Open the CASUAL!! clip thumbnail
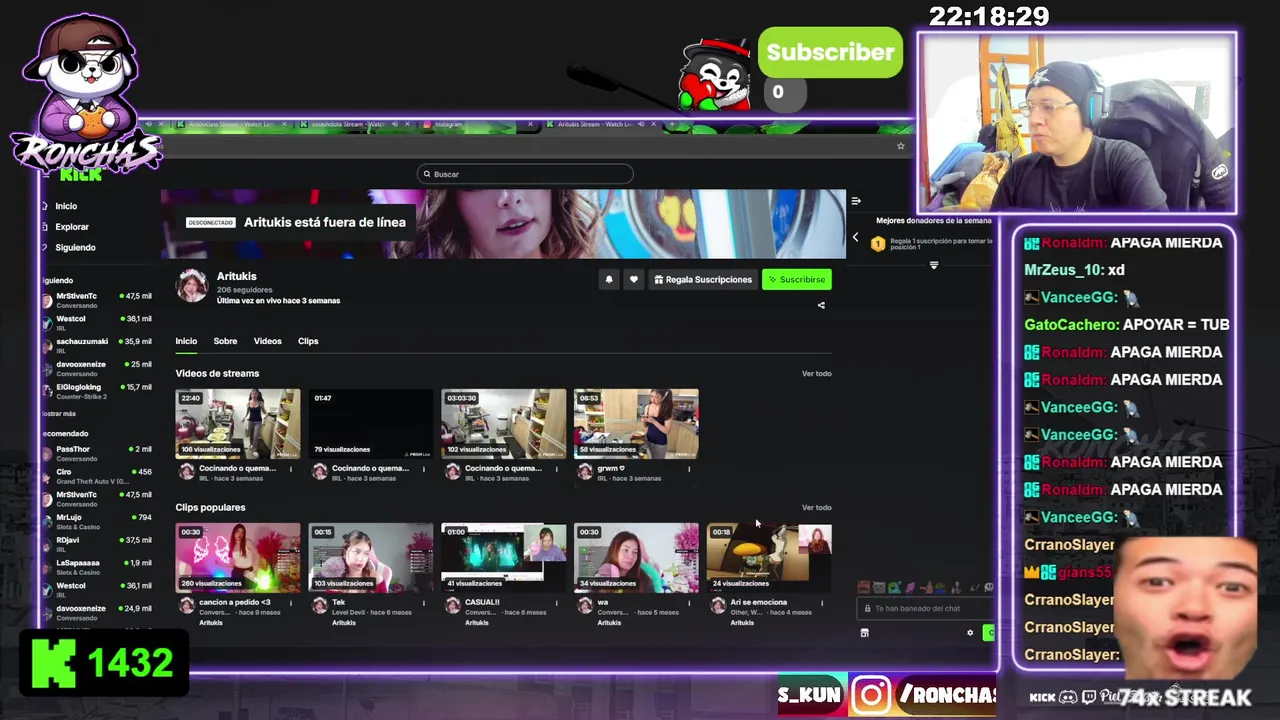1280x720 pixels. click(x=504, y=558)
